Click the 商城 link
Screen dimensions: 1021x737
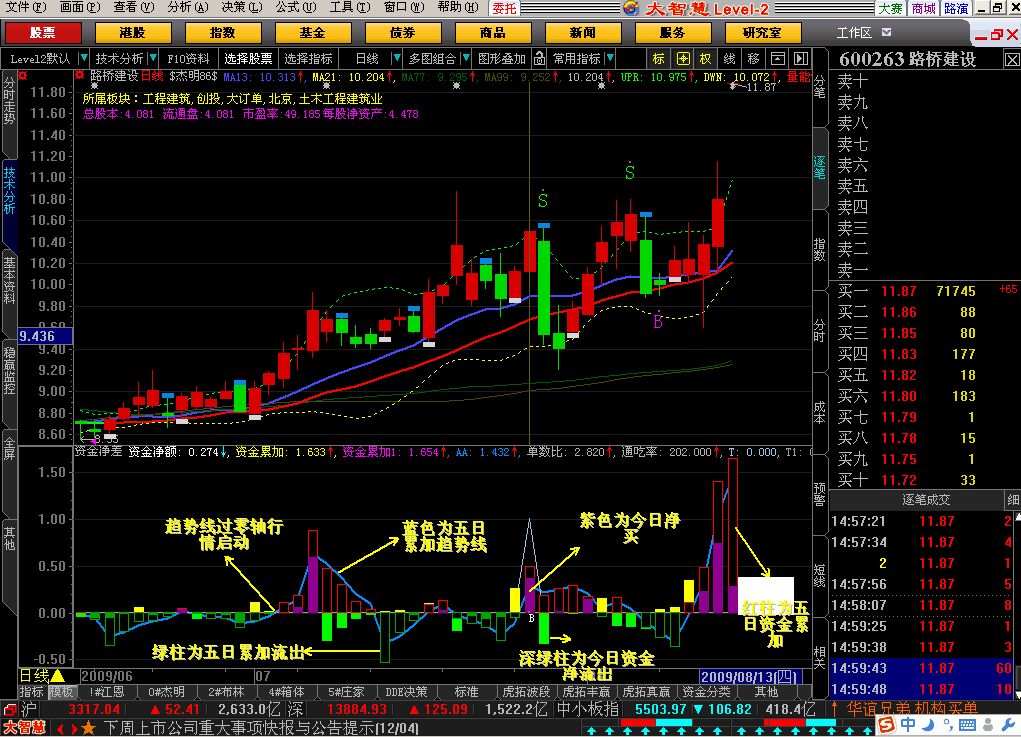coord(923,8)
